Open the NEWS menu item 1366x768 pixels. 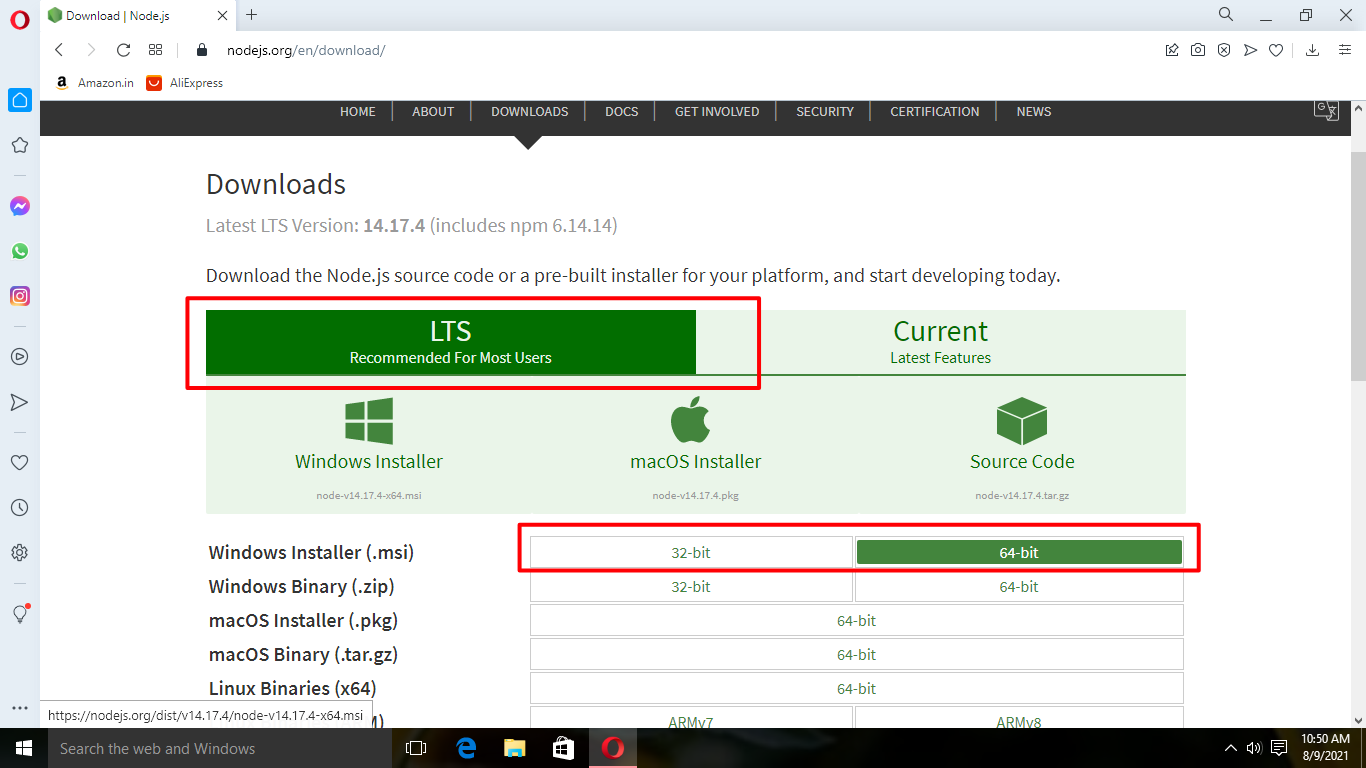[x=1034, y=112]
